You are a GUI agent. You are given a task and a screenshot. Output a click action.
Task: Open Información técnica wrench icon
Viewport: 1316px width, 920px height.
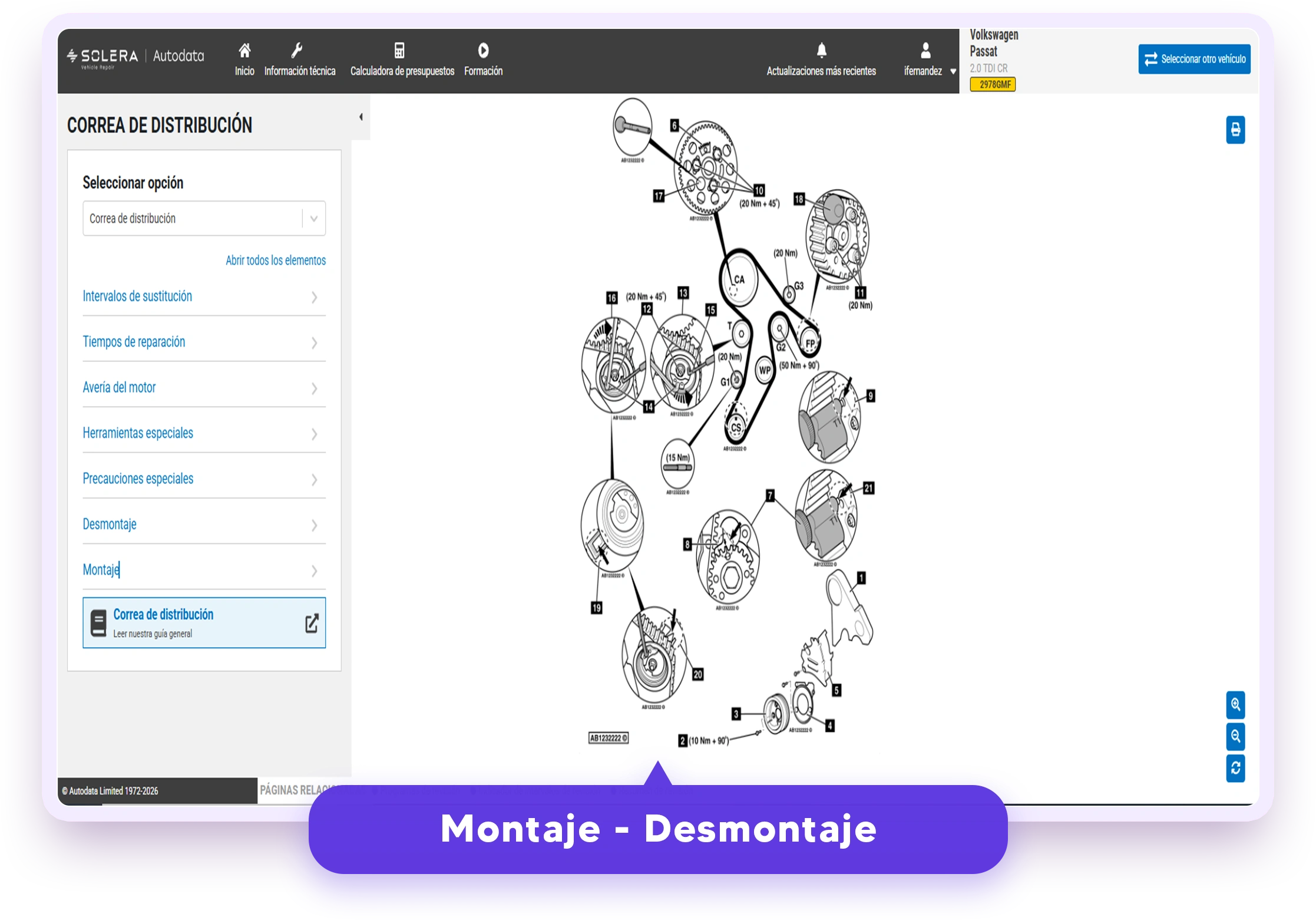click(x=297, y=51)
